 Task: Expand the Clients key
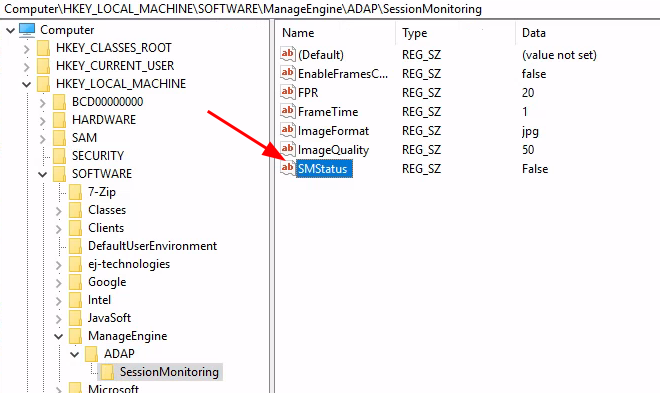tap(59, 229)
